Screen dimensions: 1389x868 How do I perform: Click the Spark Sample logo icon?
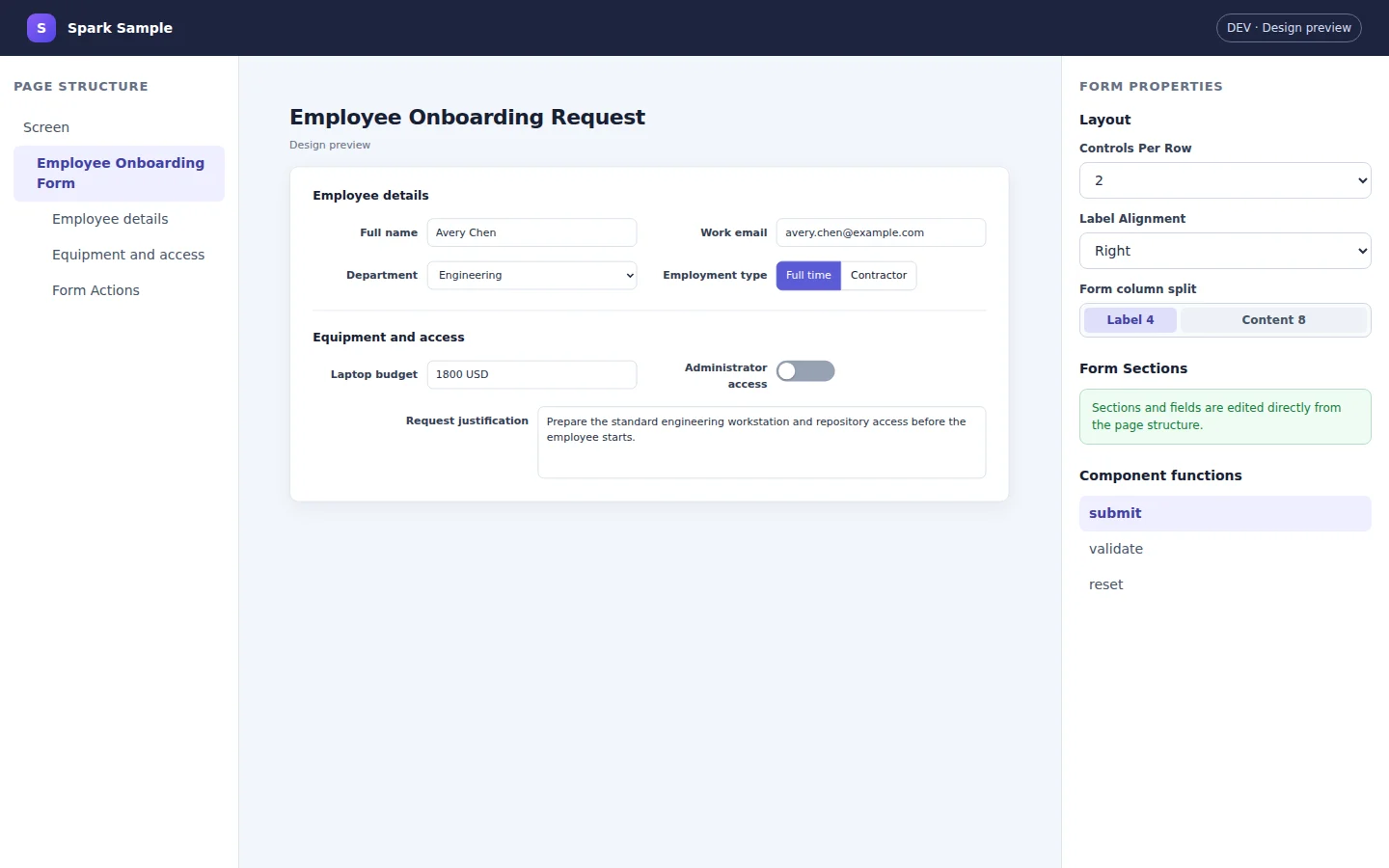[x=41, y=28]
